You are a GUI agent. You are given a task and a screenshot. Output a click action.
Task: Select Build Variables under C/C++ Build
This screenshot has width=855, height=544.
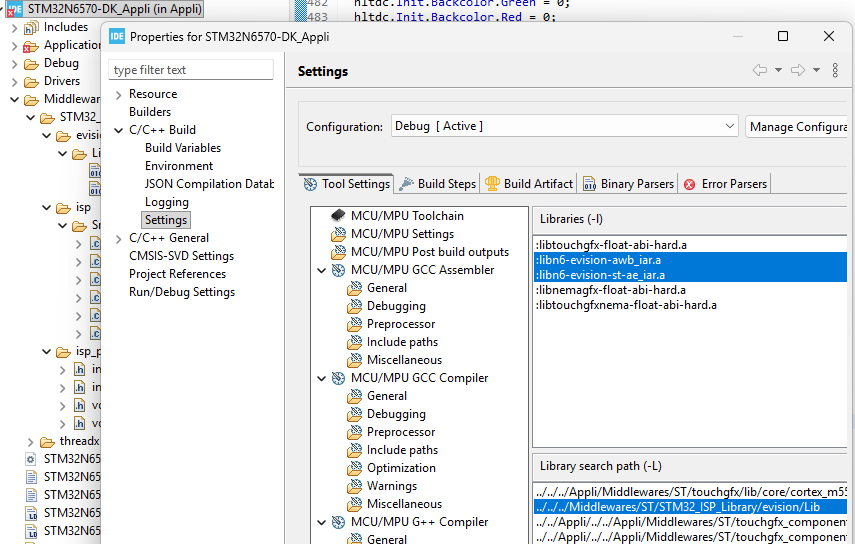[183, 148]
